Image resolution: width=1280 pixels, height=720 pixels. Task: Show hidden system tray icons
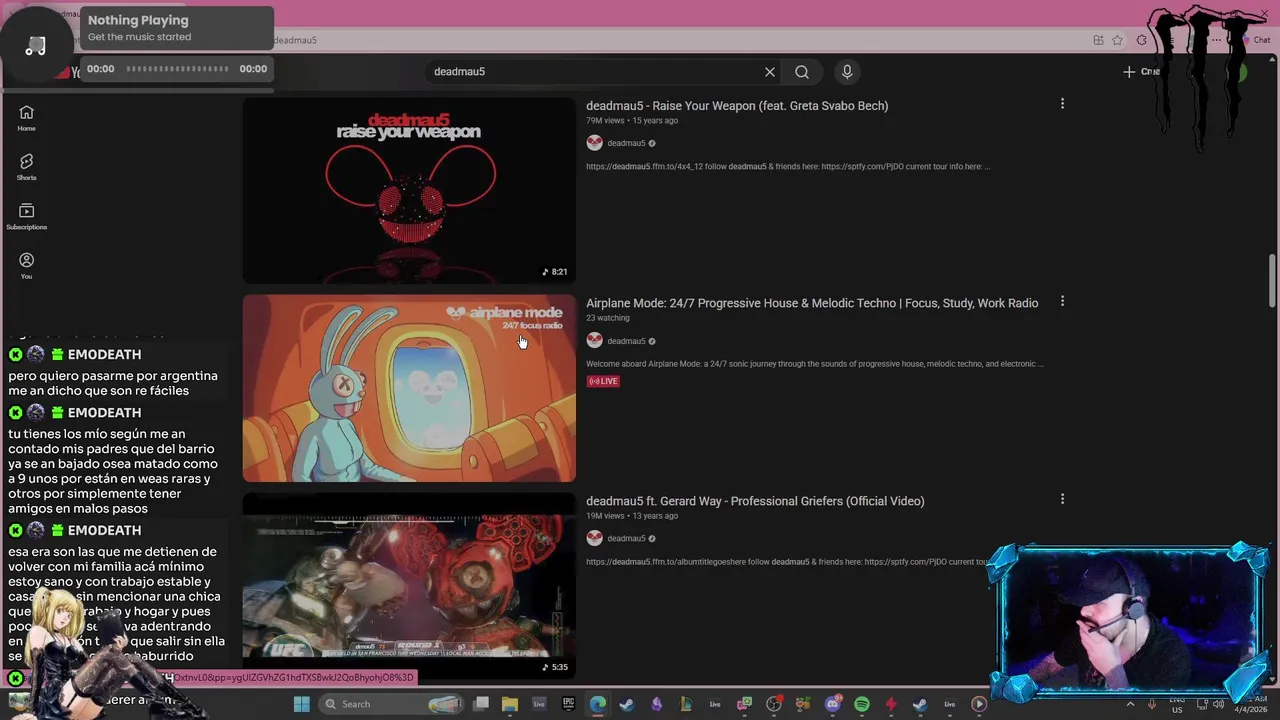coord(1130,704)
